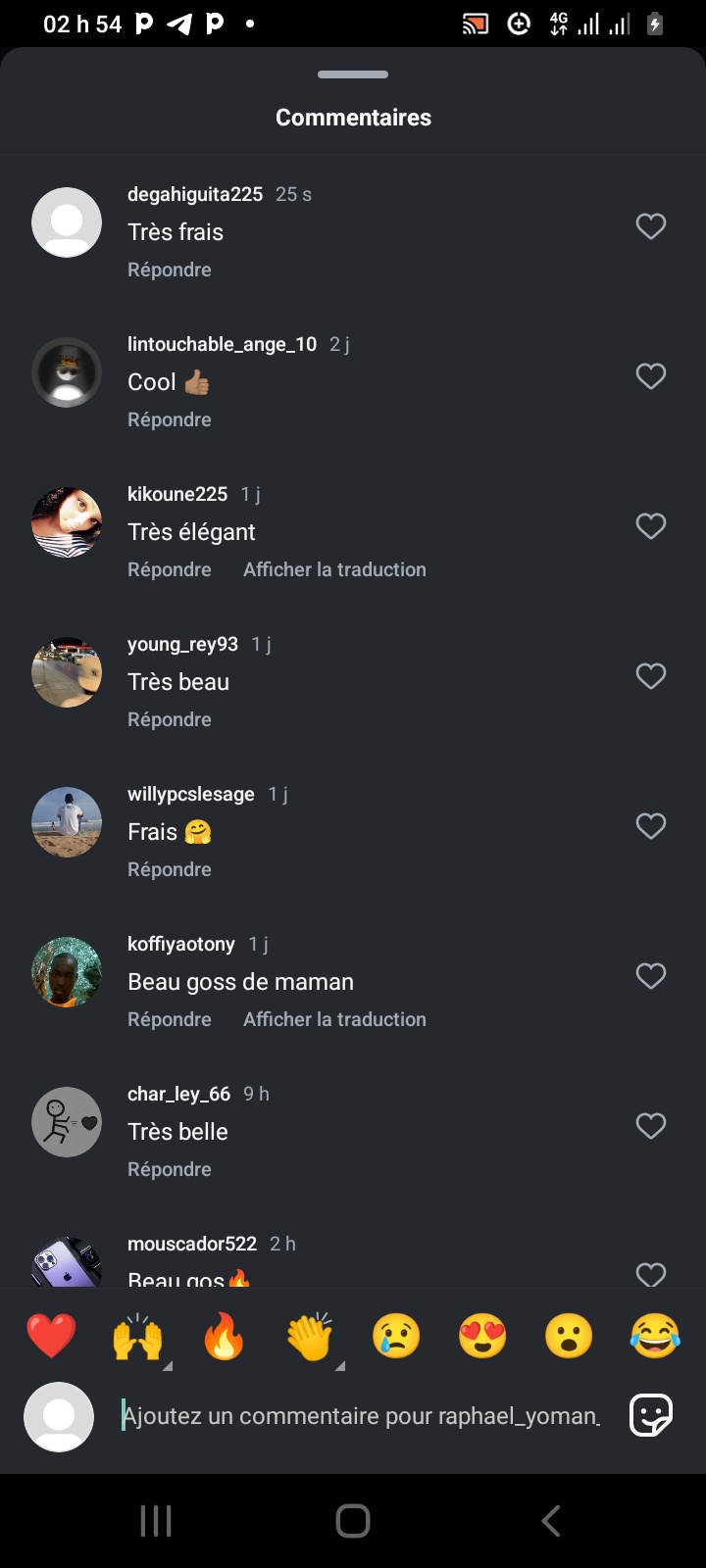This screenshot has height=1568, width=706.
Task: Tap the red heart emoji reaction
Action: click(x=51, y=1336)
